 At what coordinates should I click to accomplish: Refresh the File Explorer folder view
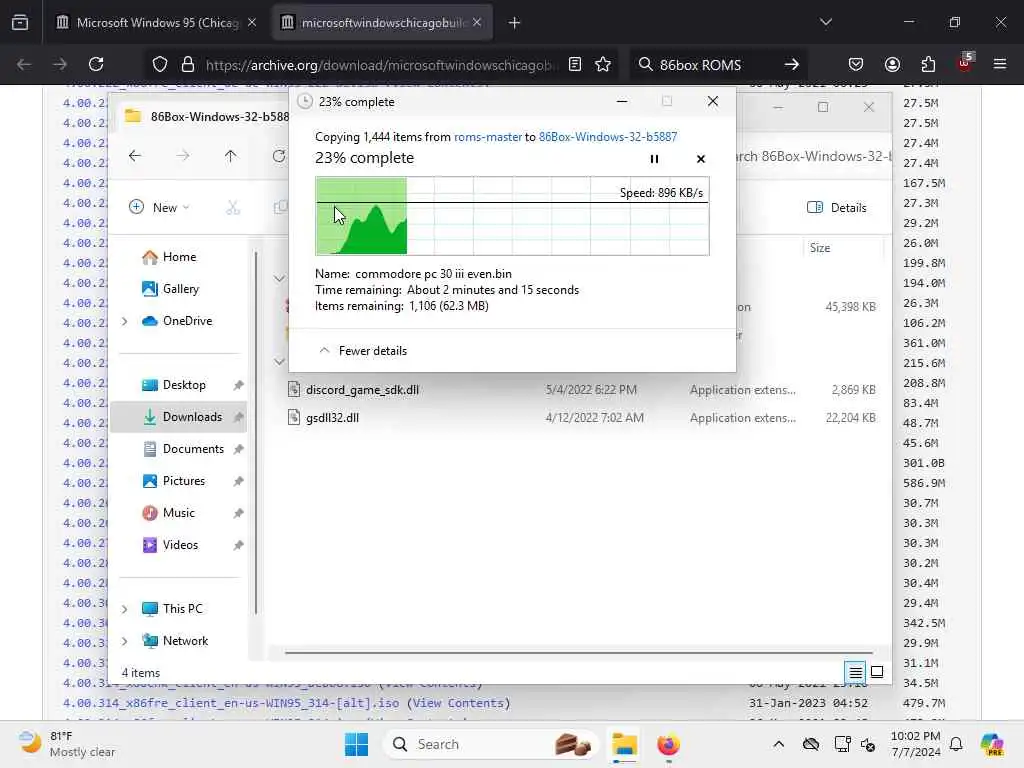pyautogui.click(x=279, y=155)
